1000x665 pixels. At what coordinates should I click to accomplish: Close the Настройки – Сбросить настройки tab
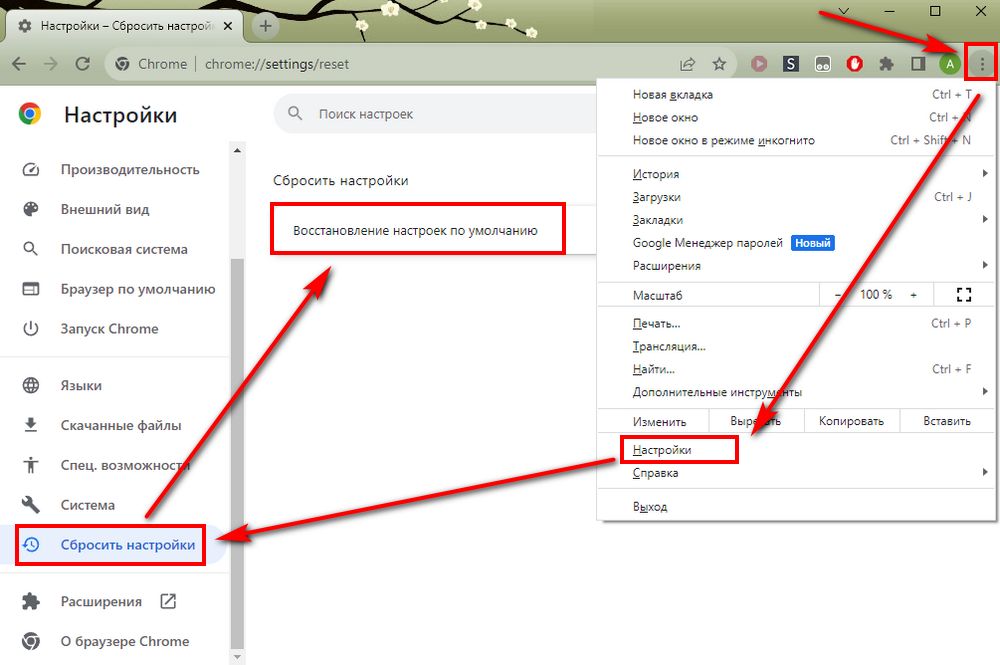point(228,26)
